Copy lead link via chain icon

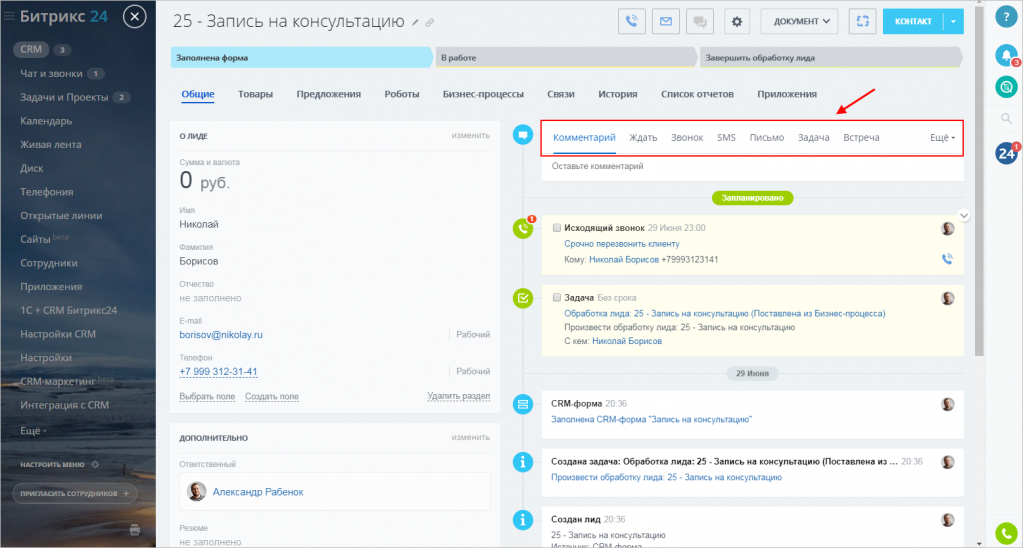pos(429,22)
